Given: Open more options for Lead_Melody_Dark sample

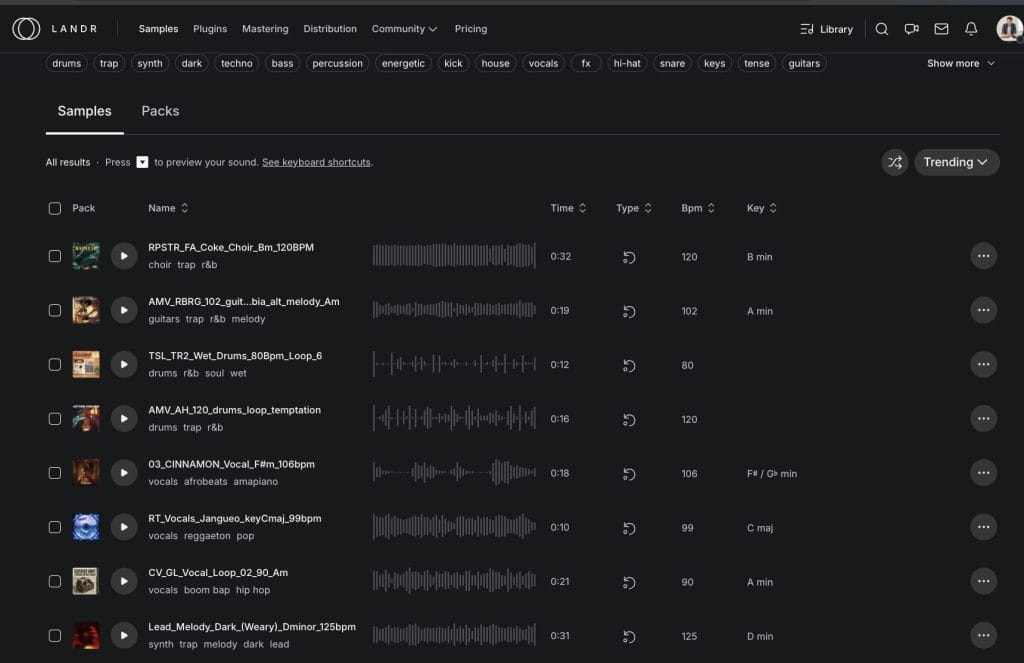Looking at the screenshot, I should [983, 635].
